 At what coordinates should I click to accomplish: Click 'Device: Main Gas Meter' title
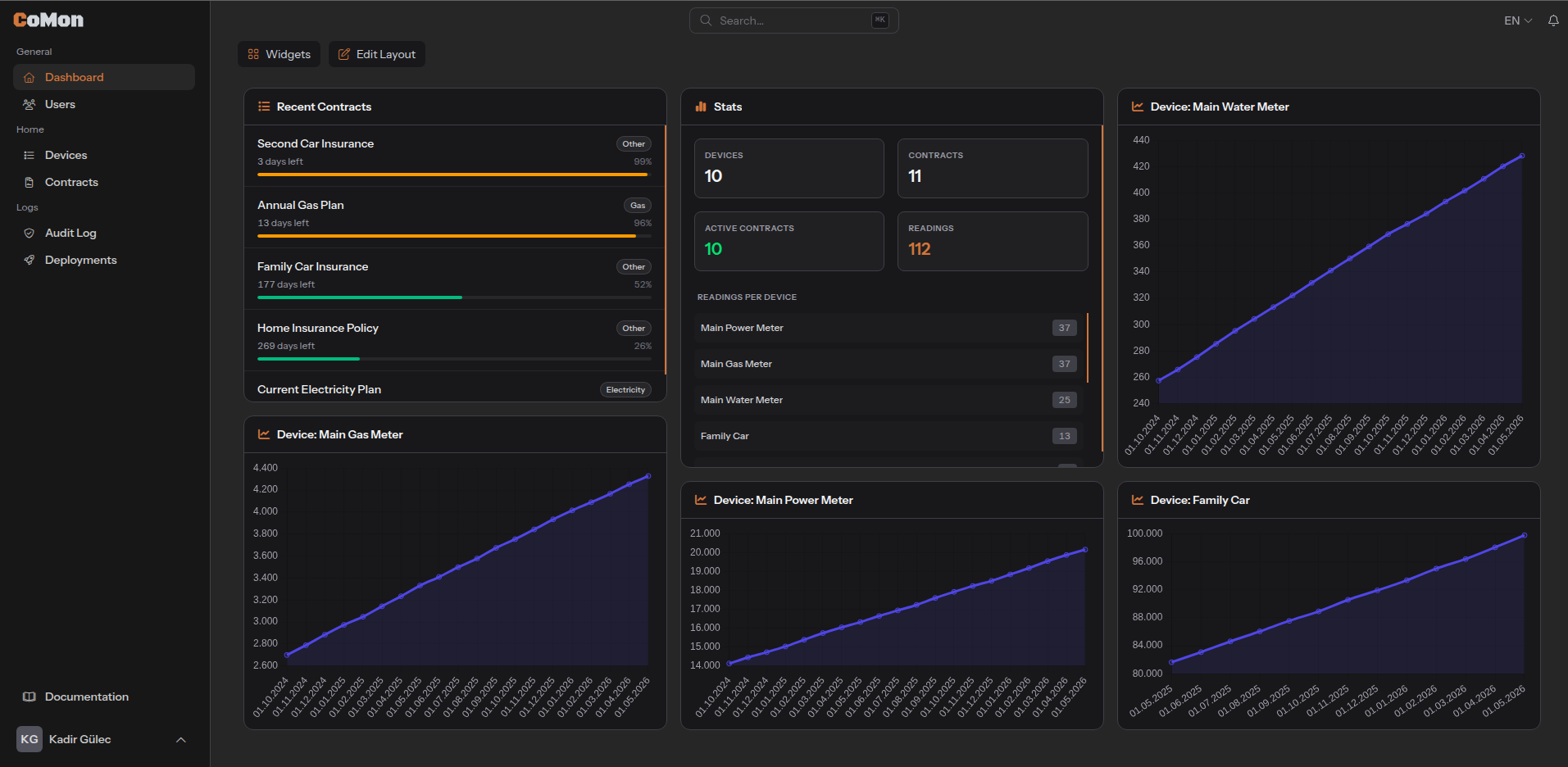point(340,434)
